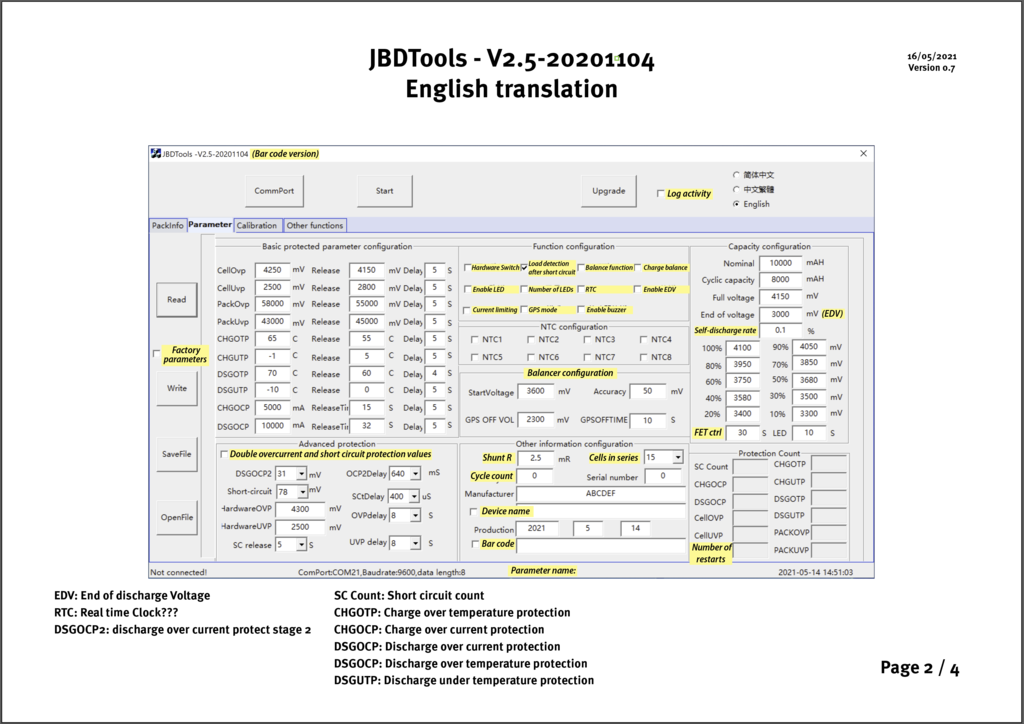Open the SC release dropdown
Image resolution: width=1024 pixels, height=724 pixels.
point(301,544)
